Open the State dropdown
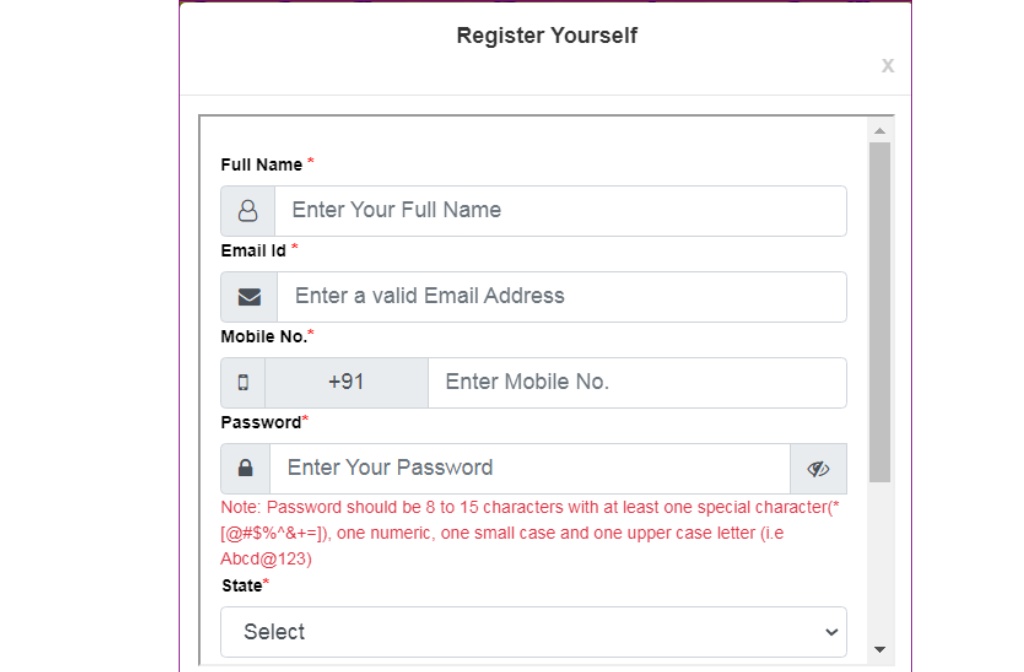Viewport: 1024px width, 672px height. tap(533, 632)
